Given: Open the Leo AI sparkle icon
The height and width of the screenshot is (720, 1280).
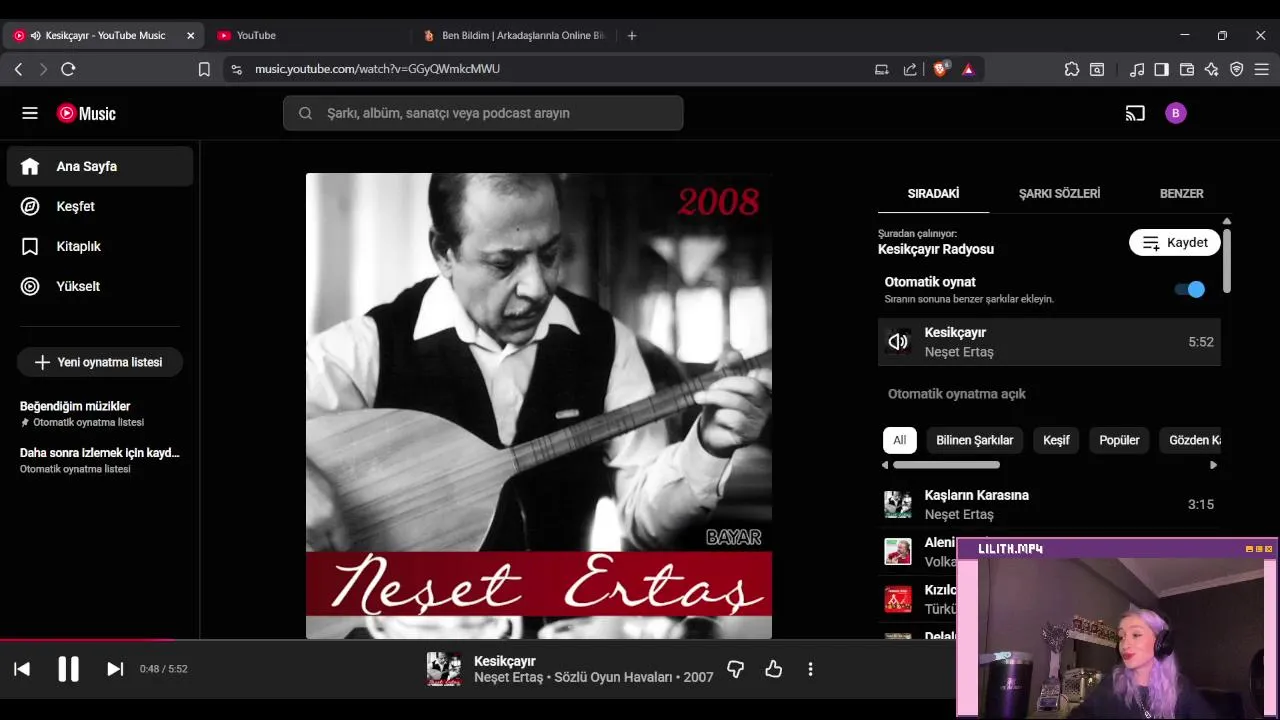Looking at the screenshot, I should 1212,69.
